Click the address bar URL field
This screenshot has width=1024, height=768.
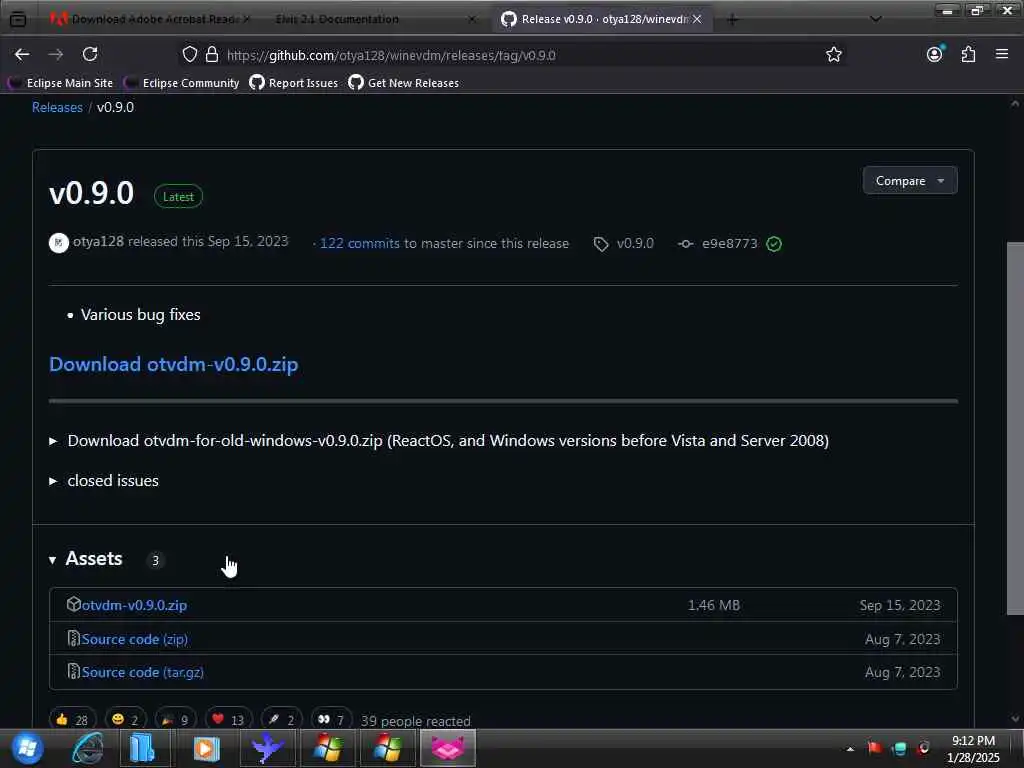509,56
